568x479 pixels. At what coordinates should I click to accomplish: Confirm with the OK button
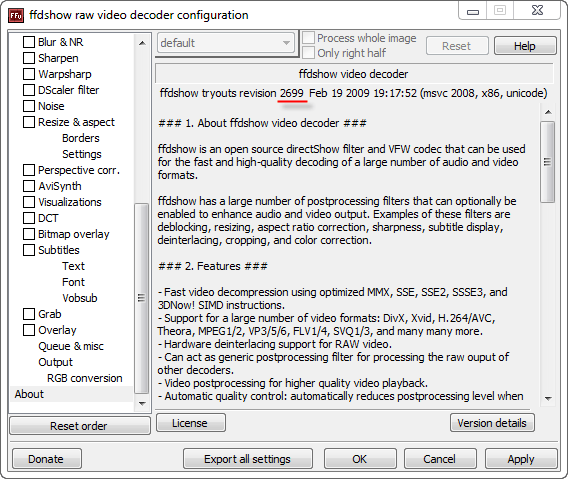[x=360, y=459]
